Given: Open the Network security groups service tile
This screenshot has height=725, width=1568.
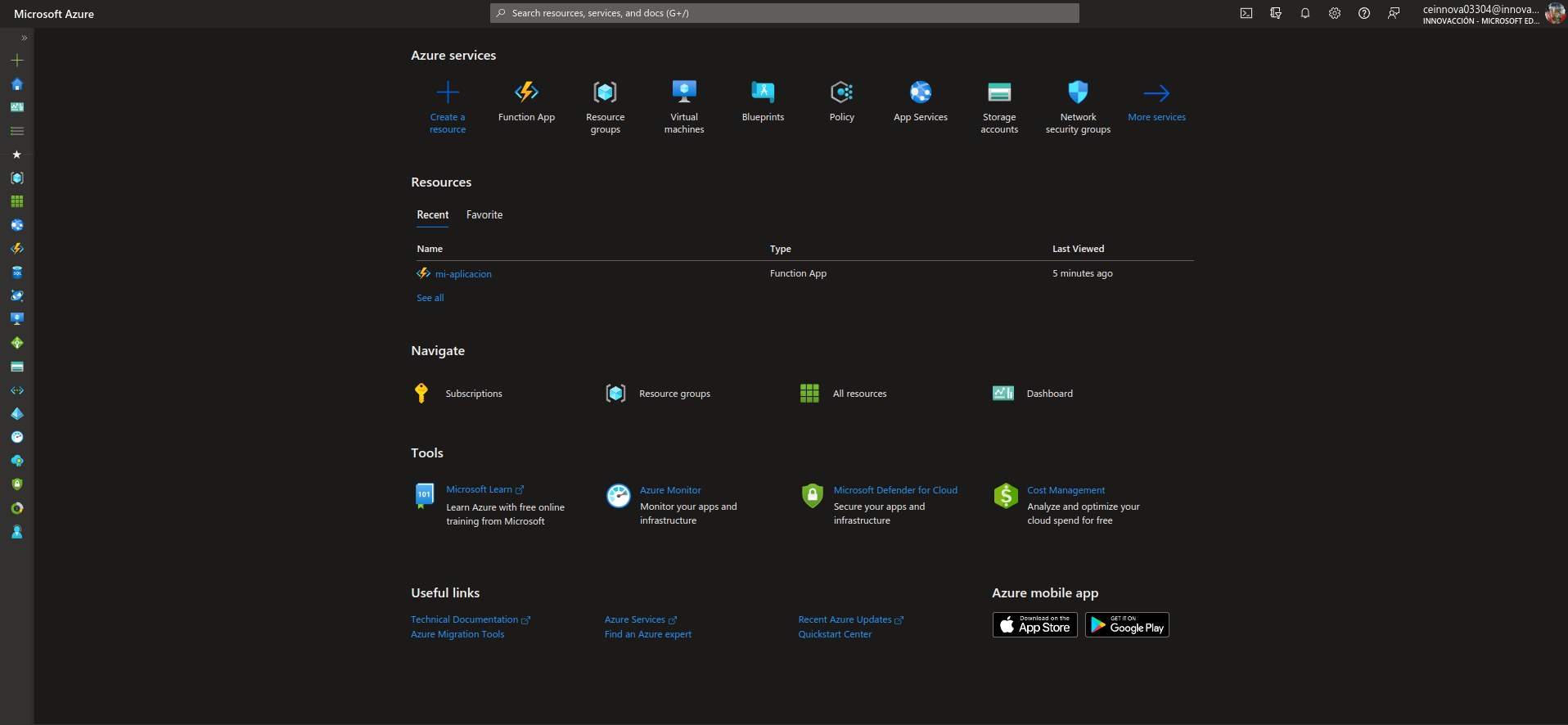Looking at the screenshot, I should (1078, 107).
